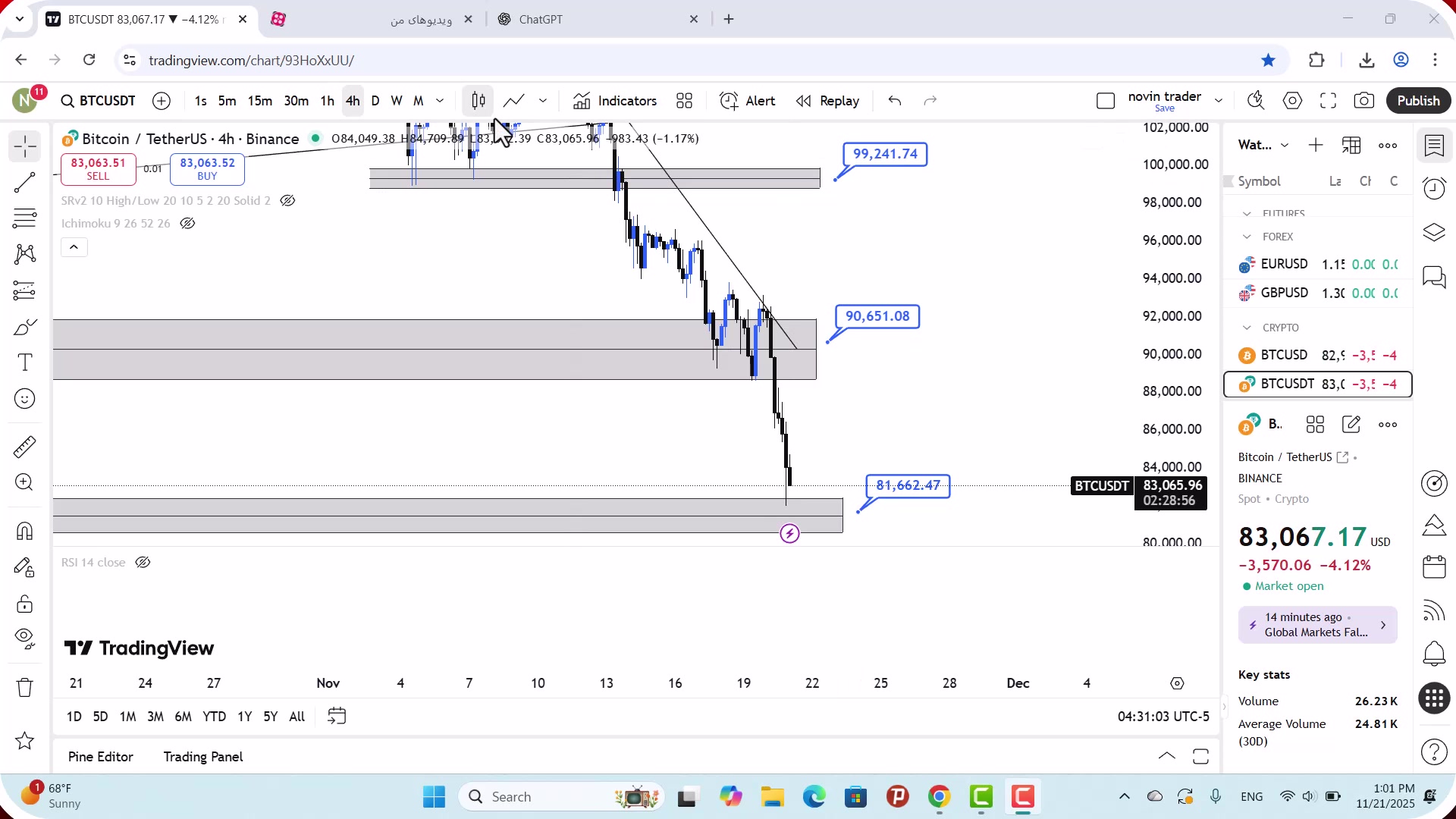This screenshot has width=1456, height=819.
Task: Open the economic calendar panel
Action: pos(1434,567)
